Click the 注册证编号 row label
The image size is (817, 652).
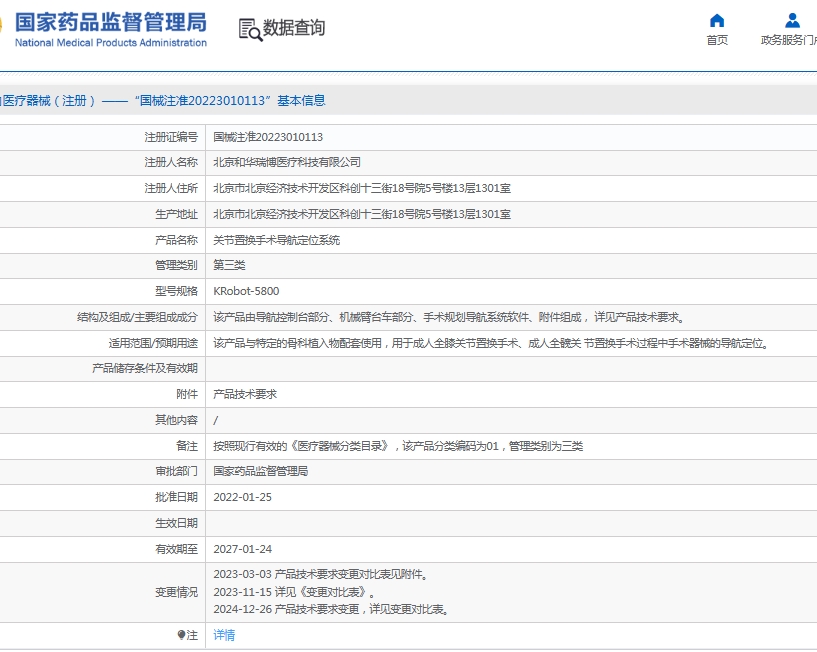point(171,137)
